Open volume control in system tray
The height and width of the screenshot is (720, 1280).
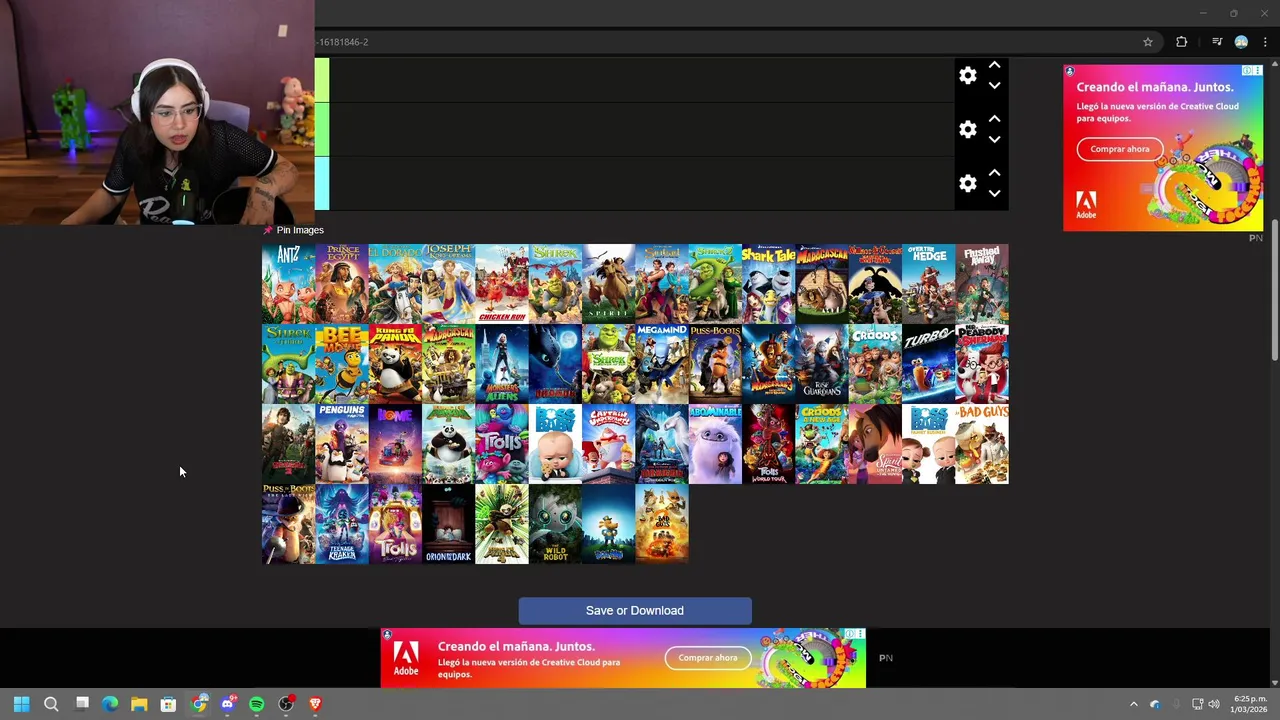pos(1214,704)
